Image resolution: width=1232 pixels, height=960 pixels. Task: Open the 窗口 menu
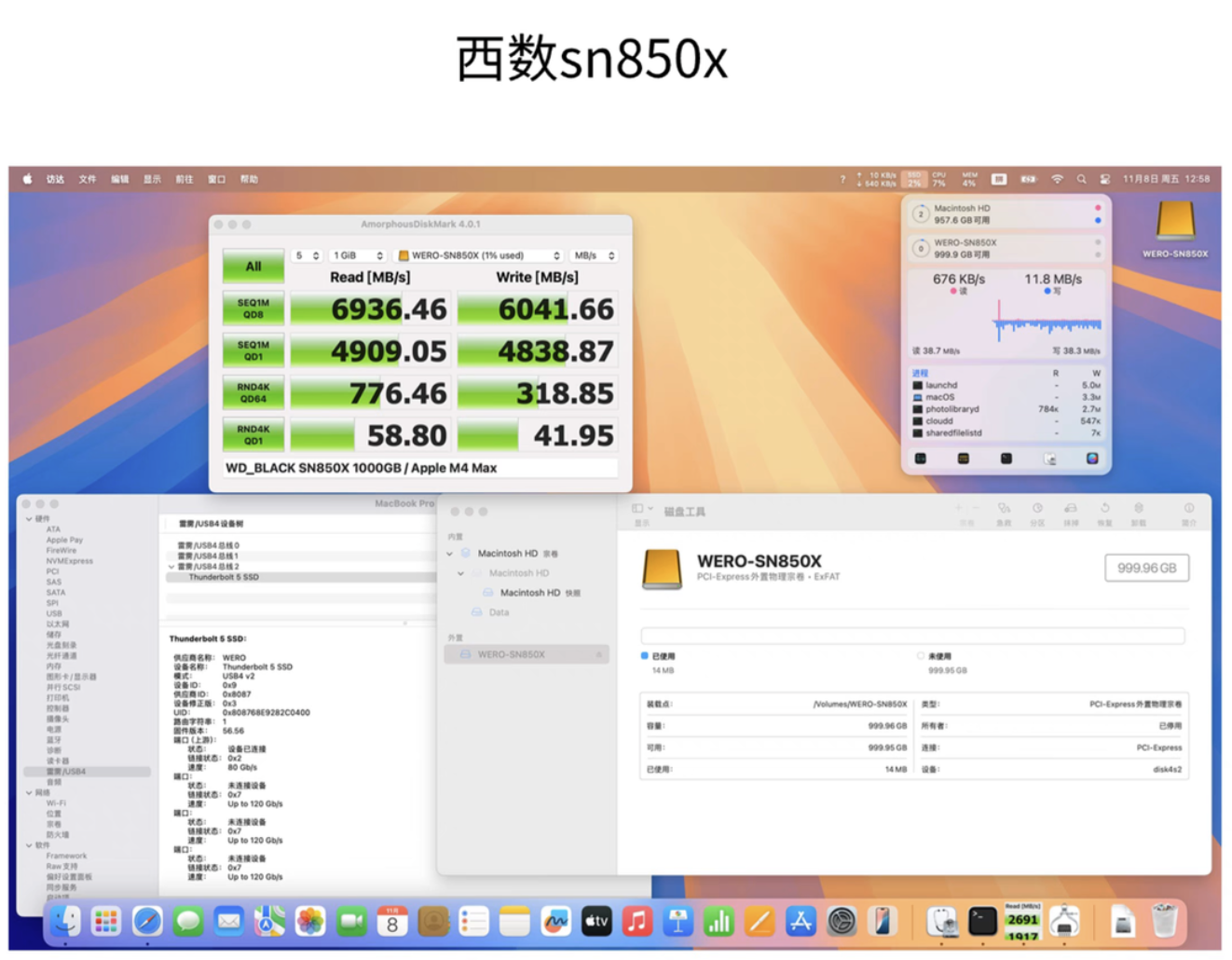coord(217,179)
